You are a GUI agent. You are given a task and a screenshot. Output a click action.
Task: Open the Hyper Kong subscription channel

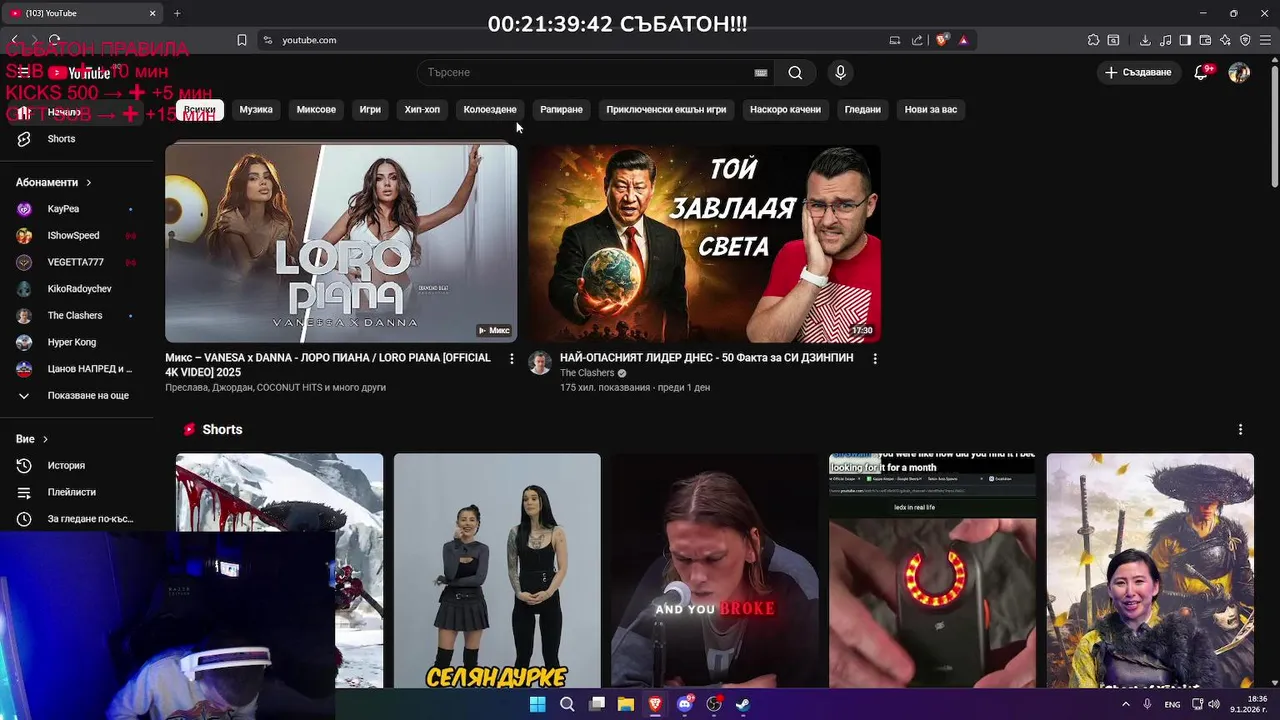pyautogui.click(x=78, y=342)
